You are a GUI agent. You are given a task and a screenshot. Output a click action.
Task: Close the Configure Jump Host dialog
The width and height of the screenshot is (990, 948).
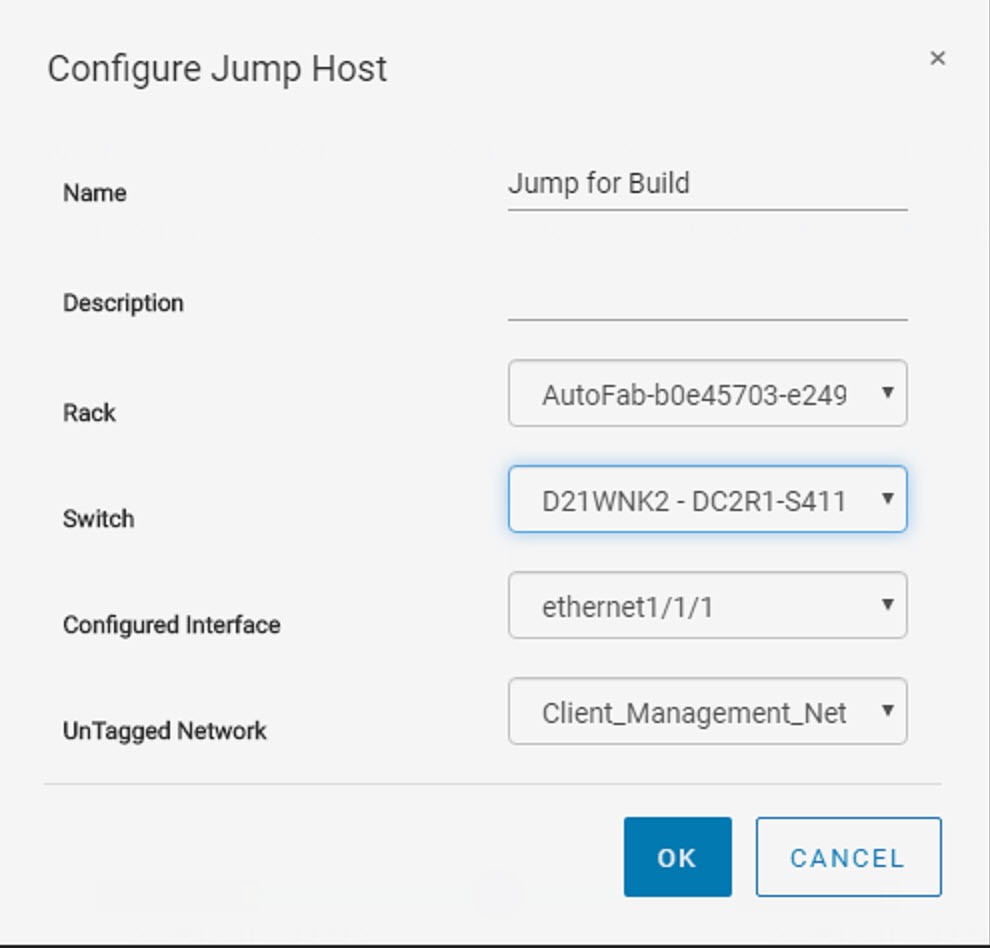click(938, 58)
